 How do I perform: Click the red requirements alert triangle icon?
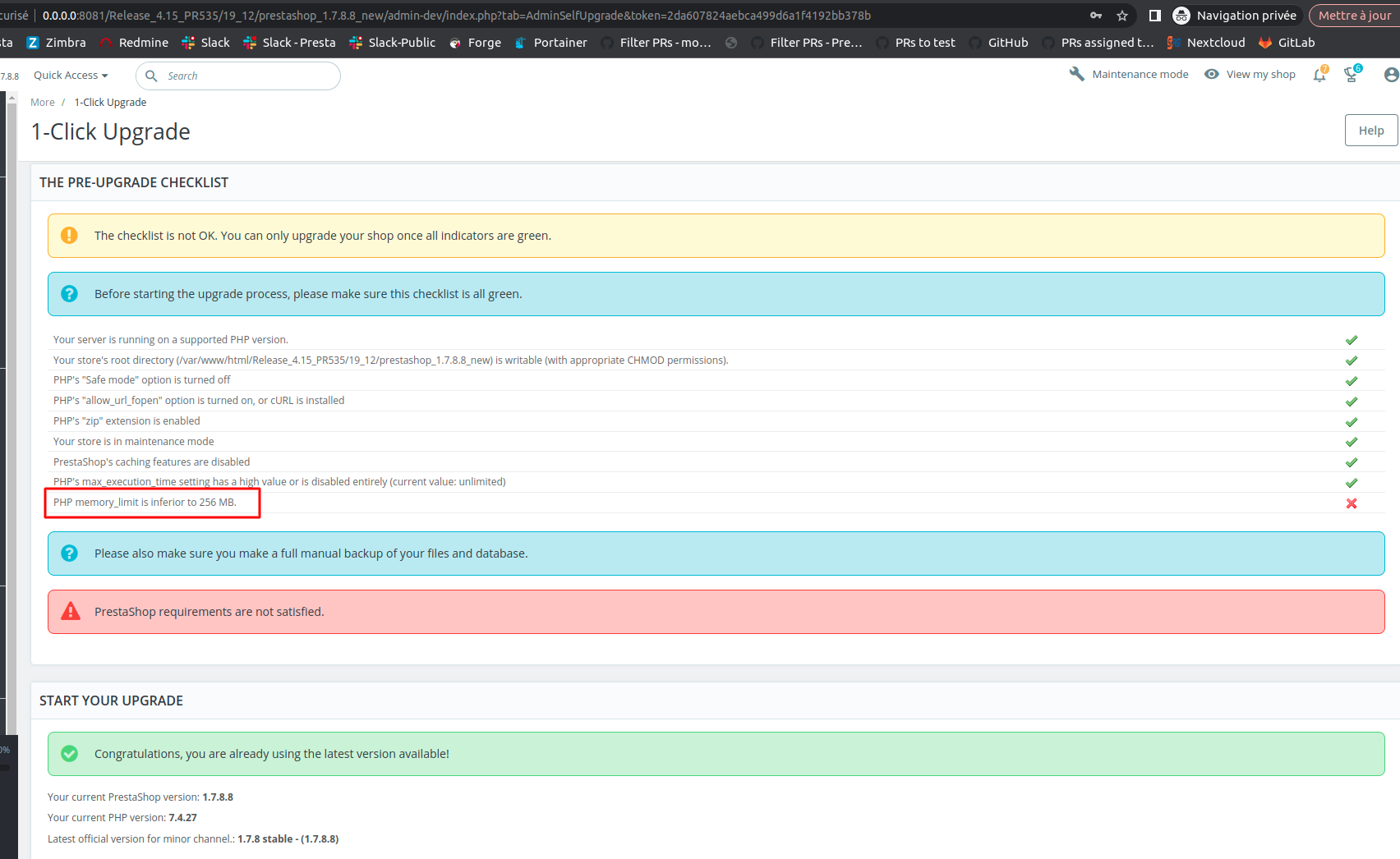71,611
